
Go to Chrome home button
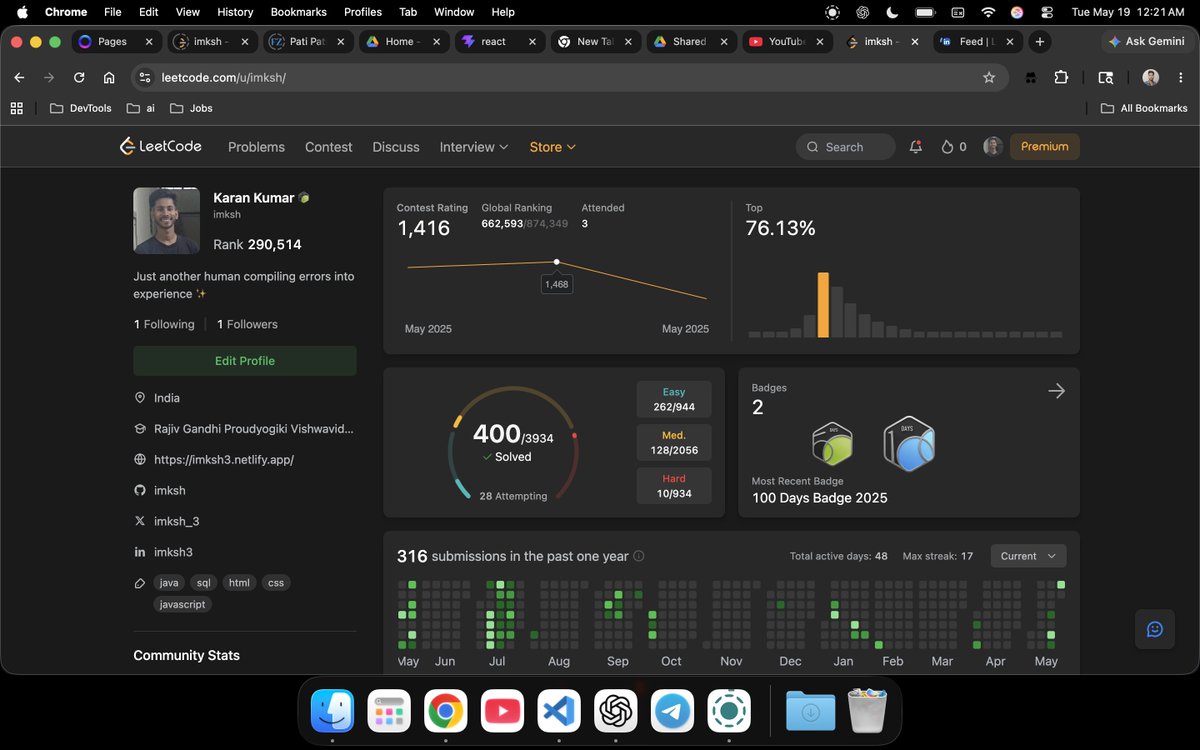(109, 77)
